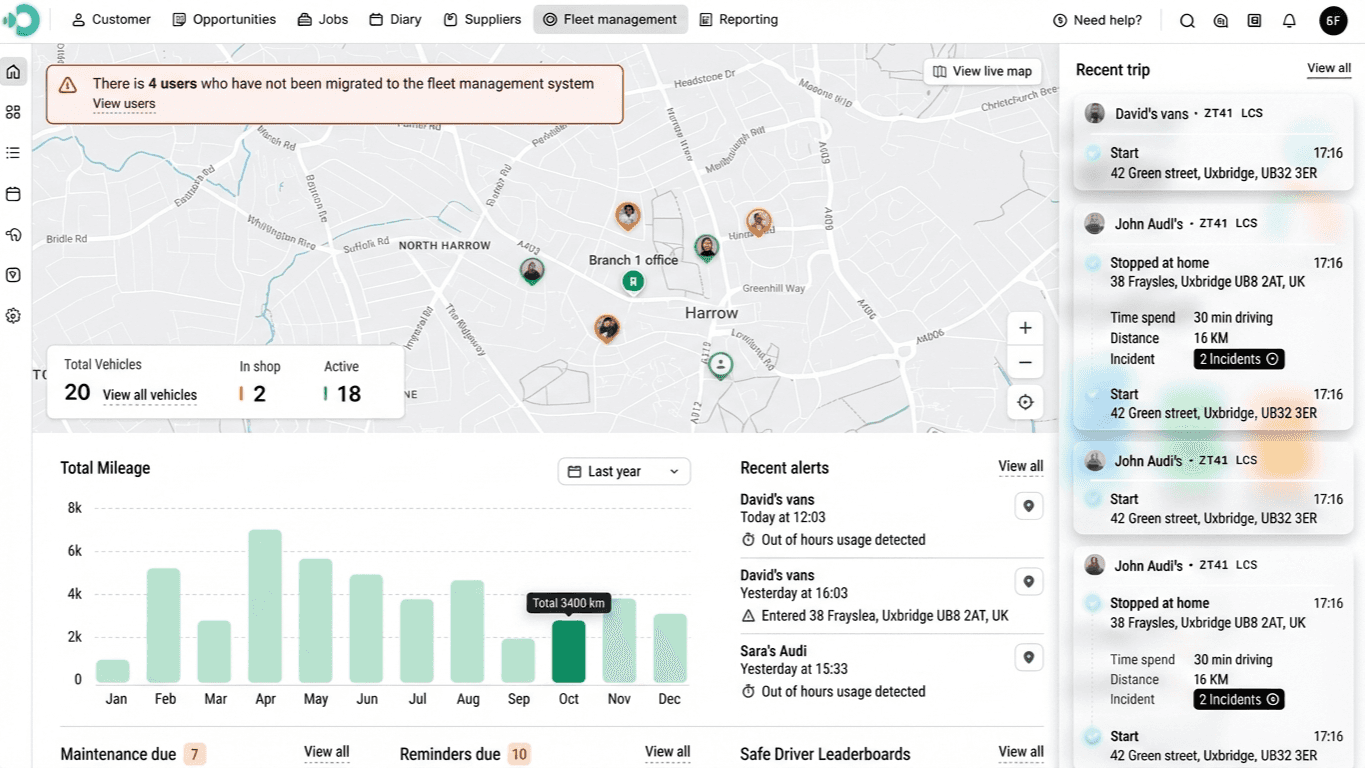Open the Customer menu
This screenshot has height=768, width=1365.
[111, 20]
